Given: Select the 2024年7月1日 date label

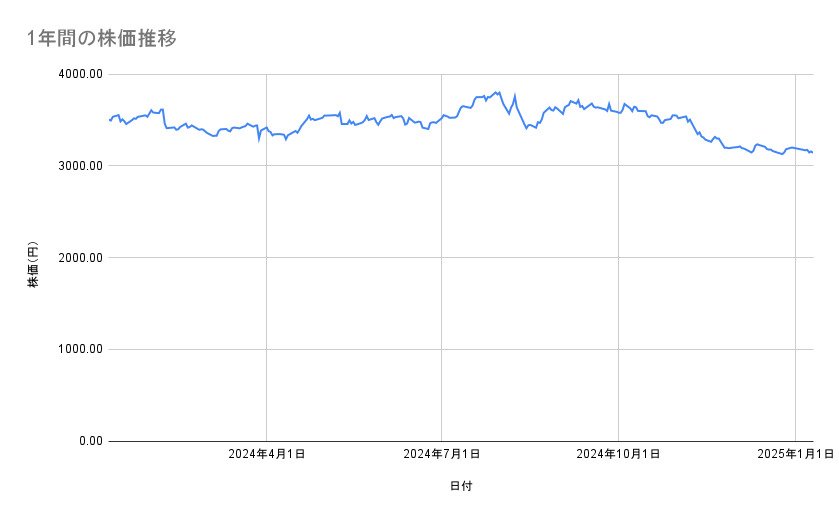Looking at the screenshot, I should click(441, 455).
